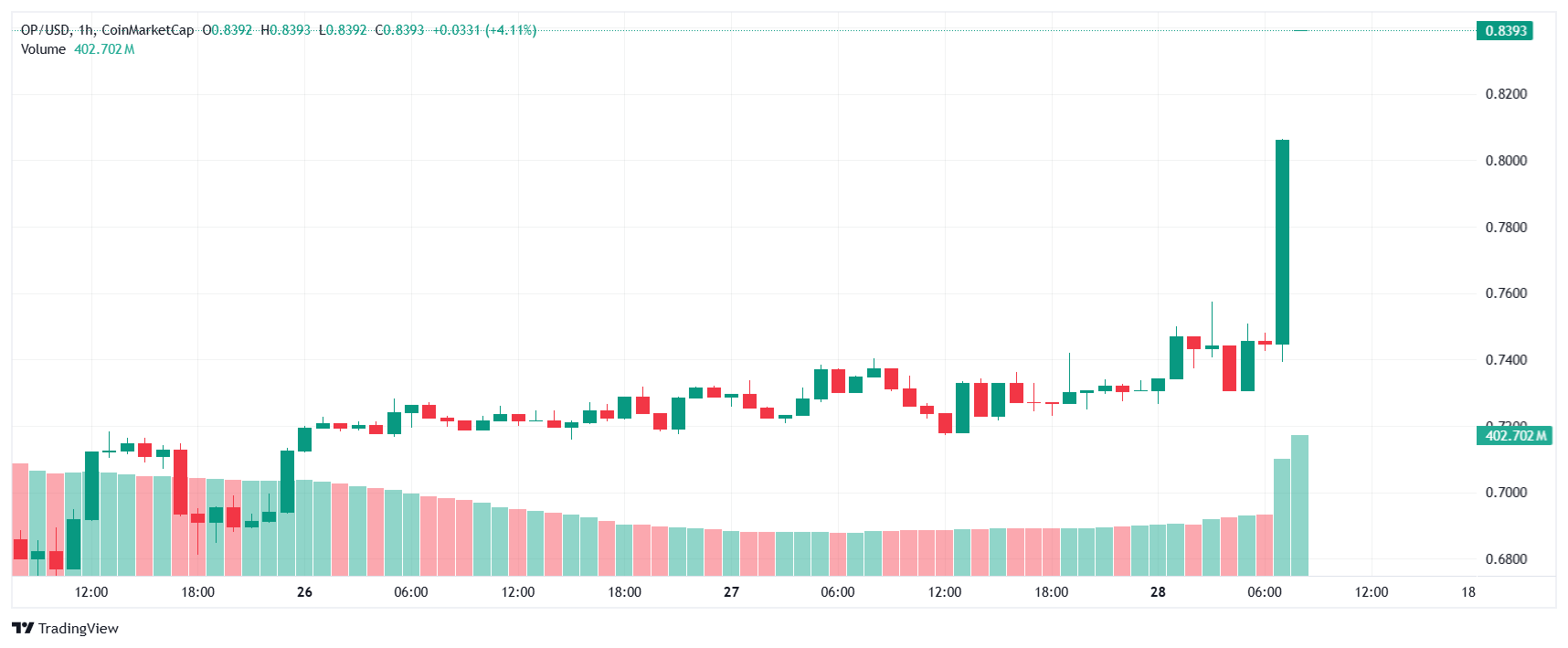Click date marker 26 on time axis

[x=304, y=592]
